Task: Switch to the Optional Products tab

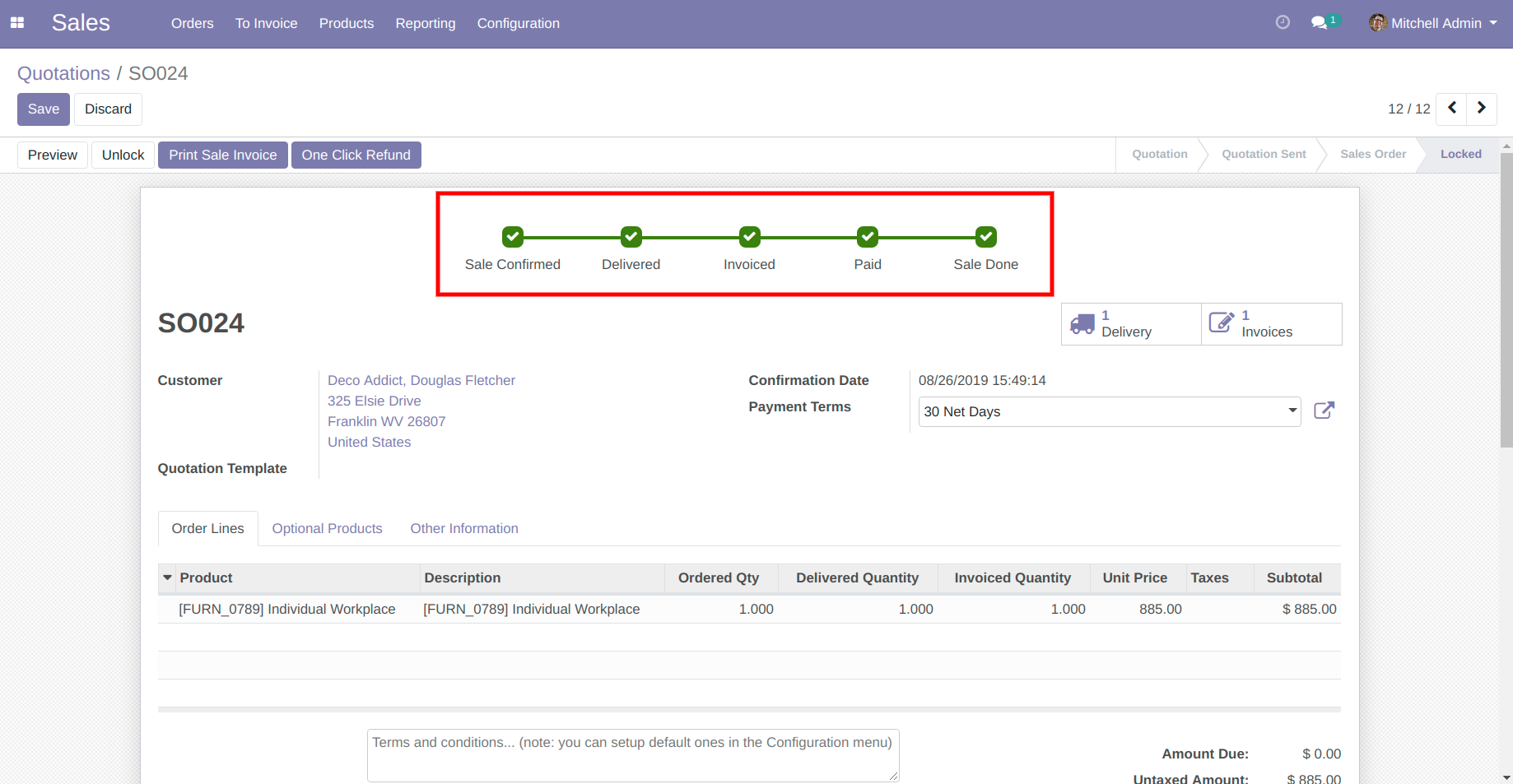Action: 327,528
